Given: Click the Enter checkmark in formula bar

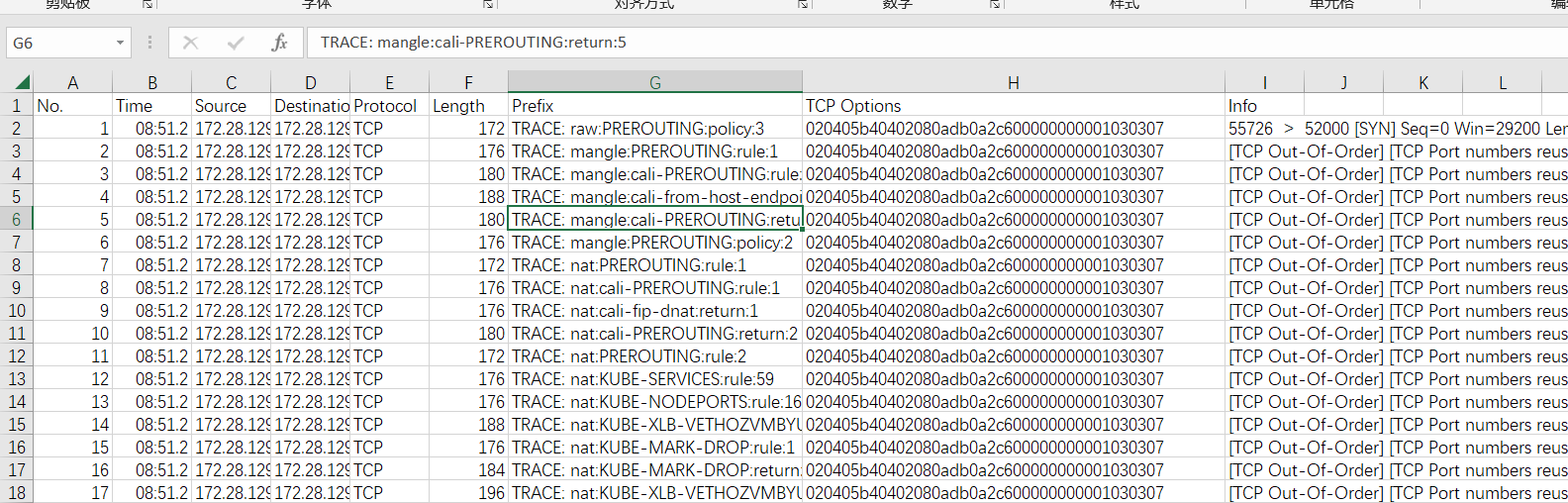Looking at the screenshot, I should pos(236,43).
